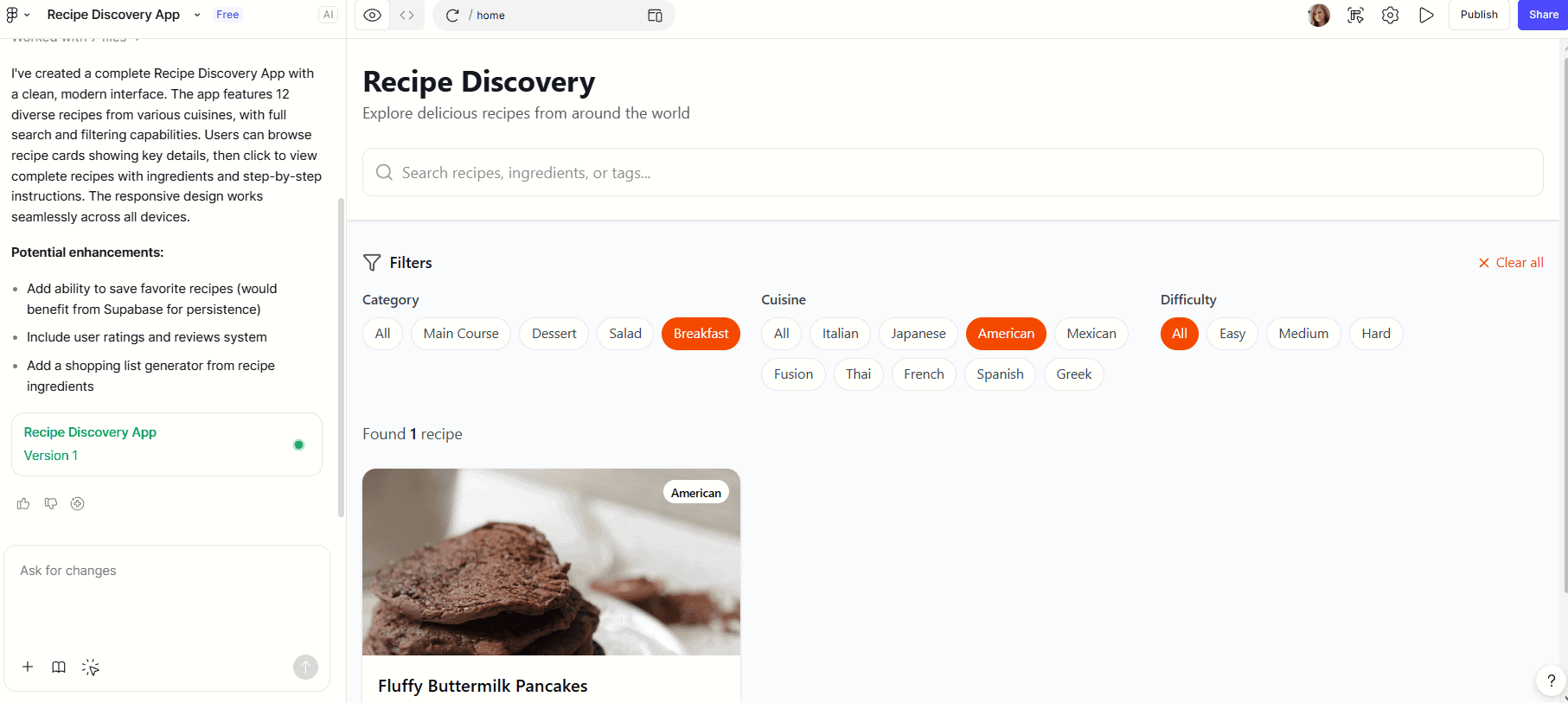This screenshot has width=1568, height=703.
Task: Play the app in presentation mode
Action: point(1426,15)
